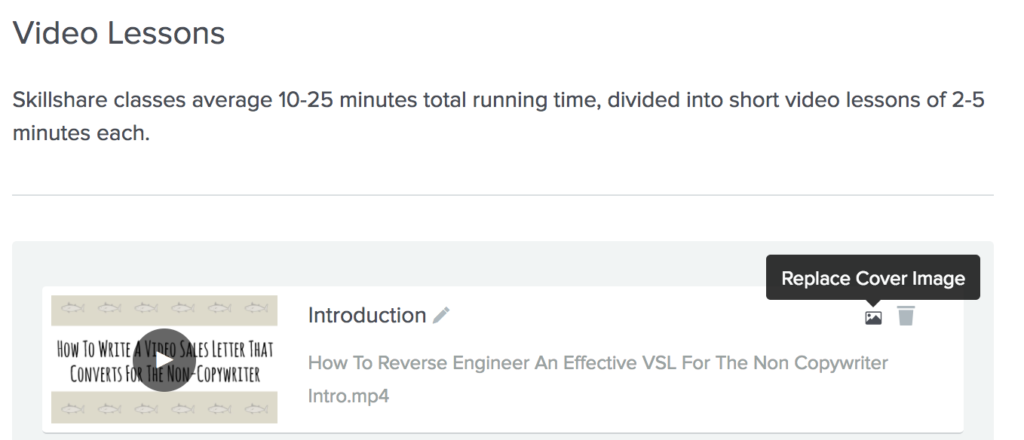Viewport: 1024px width, 440px height.
Task: Click the small arrow under the tooltip
Action: click(873, 303)
